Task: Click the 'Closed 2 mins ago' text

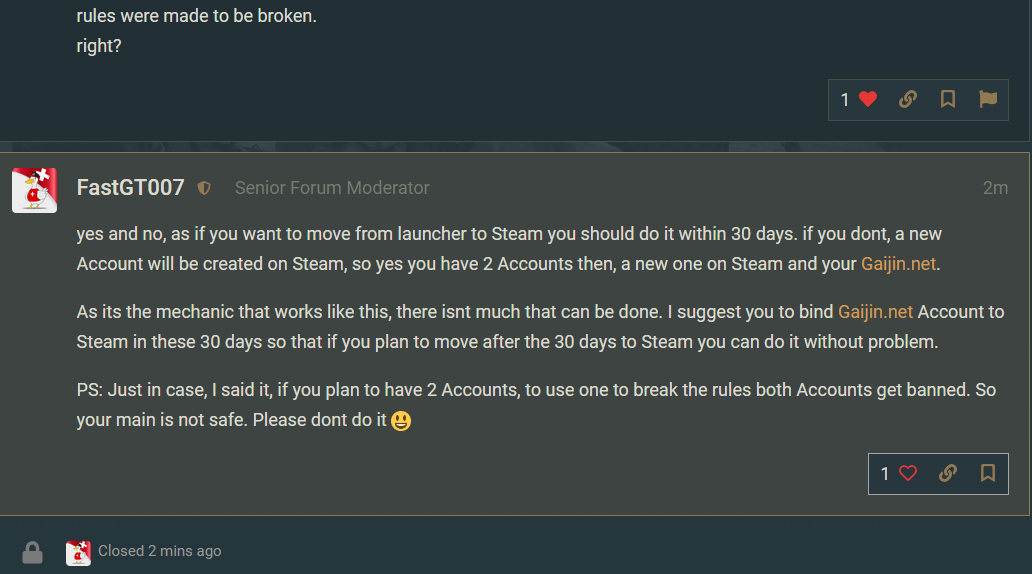Action: [160, 551]
